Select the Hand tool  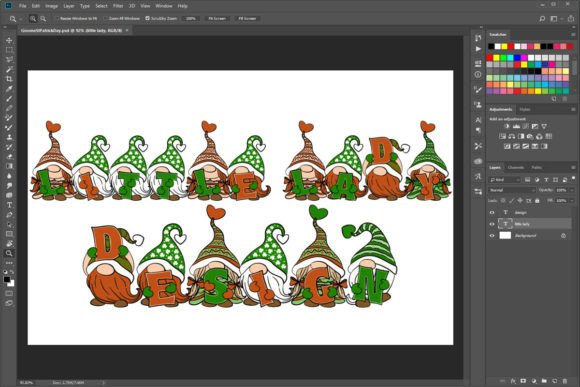[x=9, y=244]
